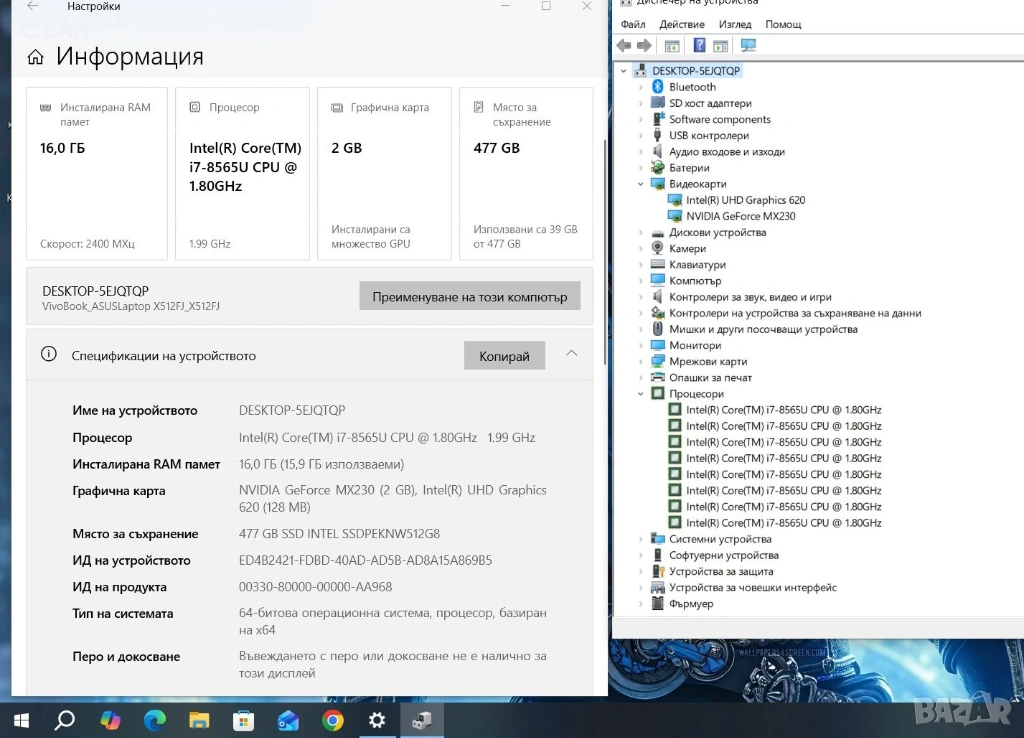
Task: Click the Home icon beside Информация heading
Action: pos(35,58)
